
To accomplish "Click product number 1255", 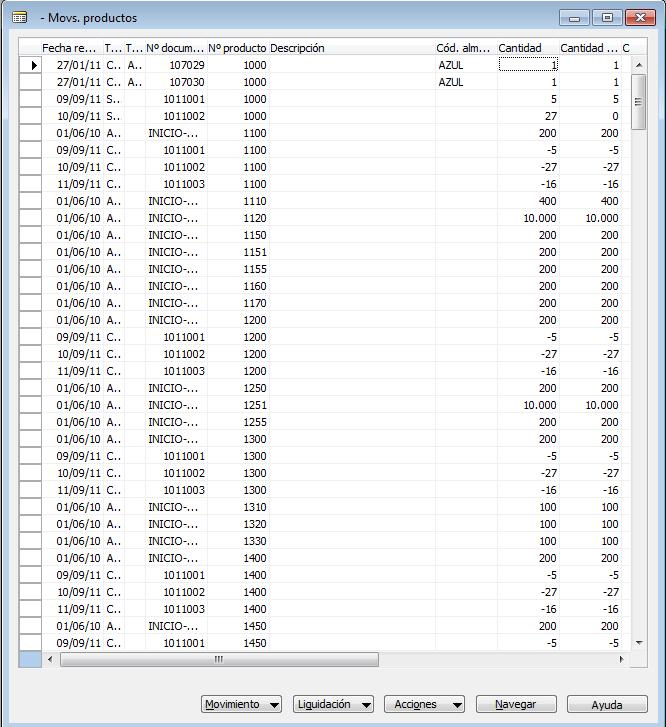I will pyautogui.click(x=255, y=422).
